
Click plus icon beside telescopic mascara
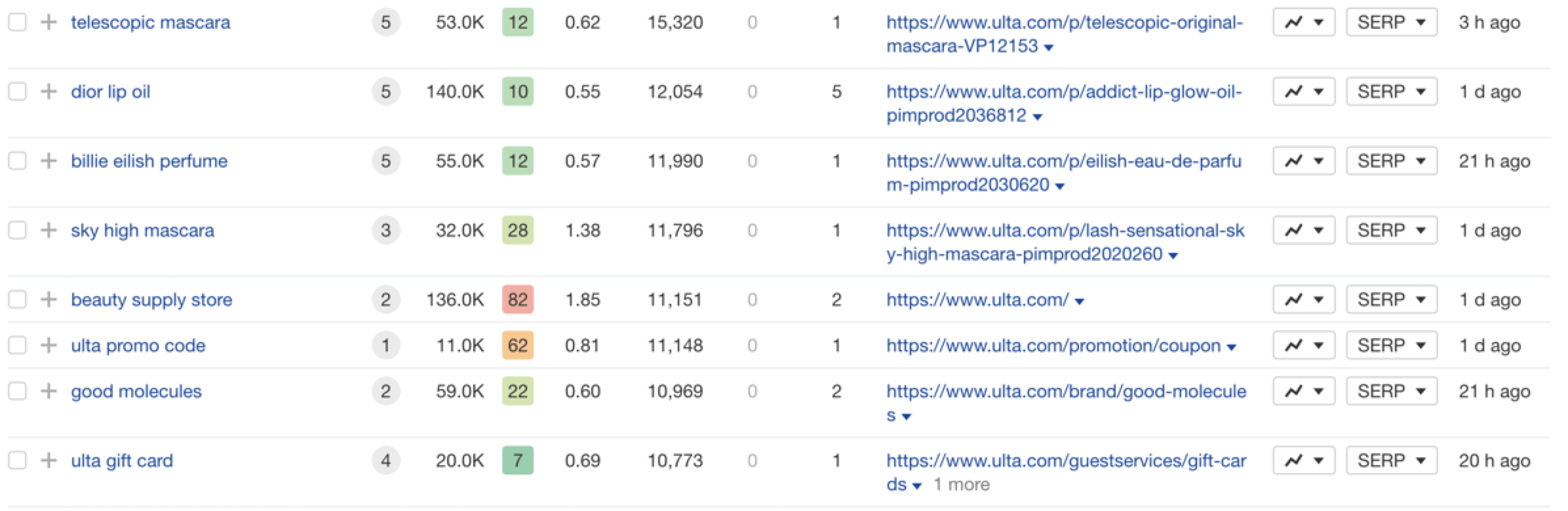[x=49, y=22]
